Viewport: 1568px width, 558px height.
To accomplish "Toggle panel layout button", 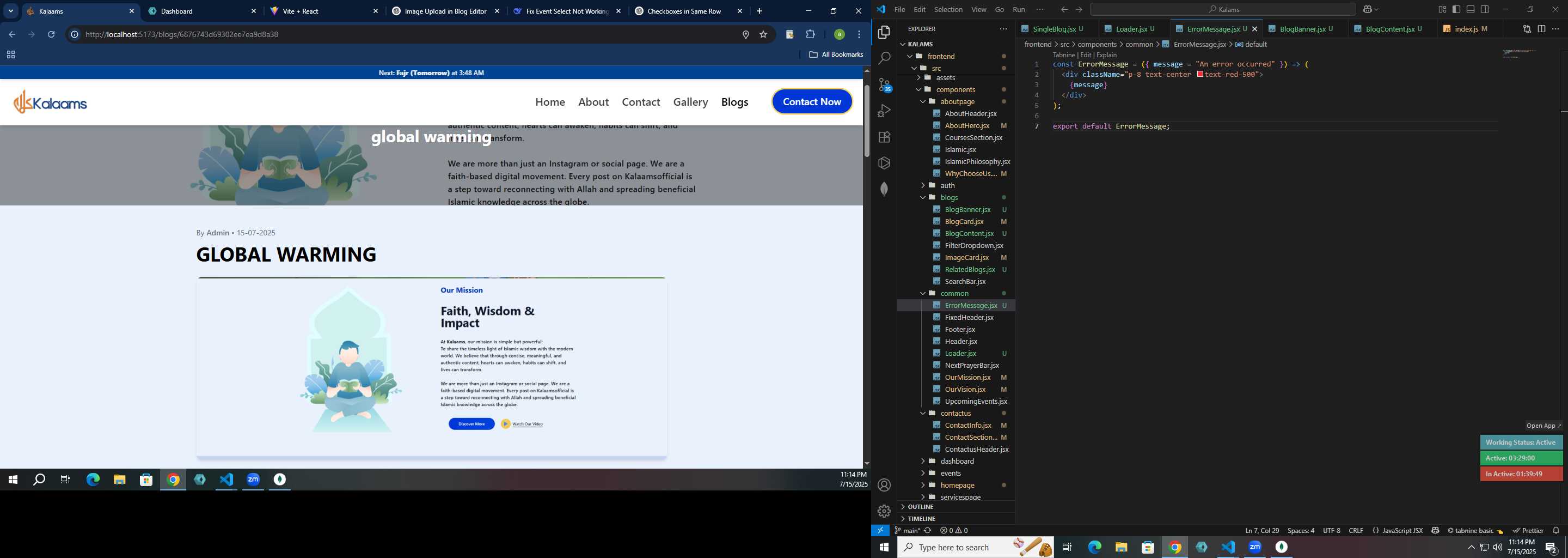I will click(x=1471, y=10).
